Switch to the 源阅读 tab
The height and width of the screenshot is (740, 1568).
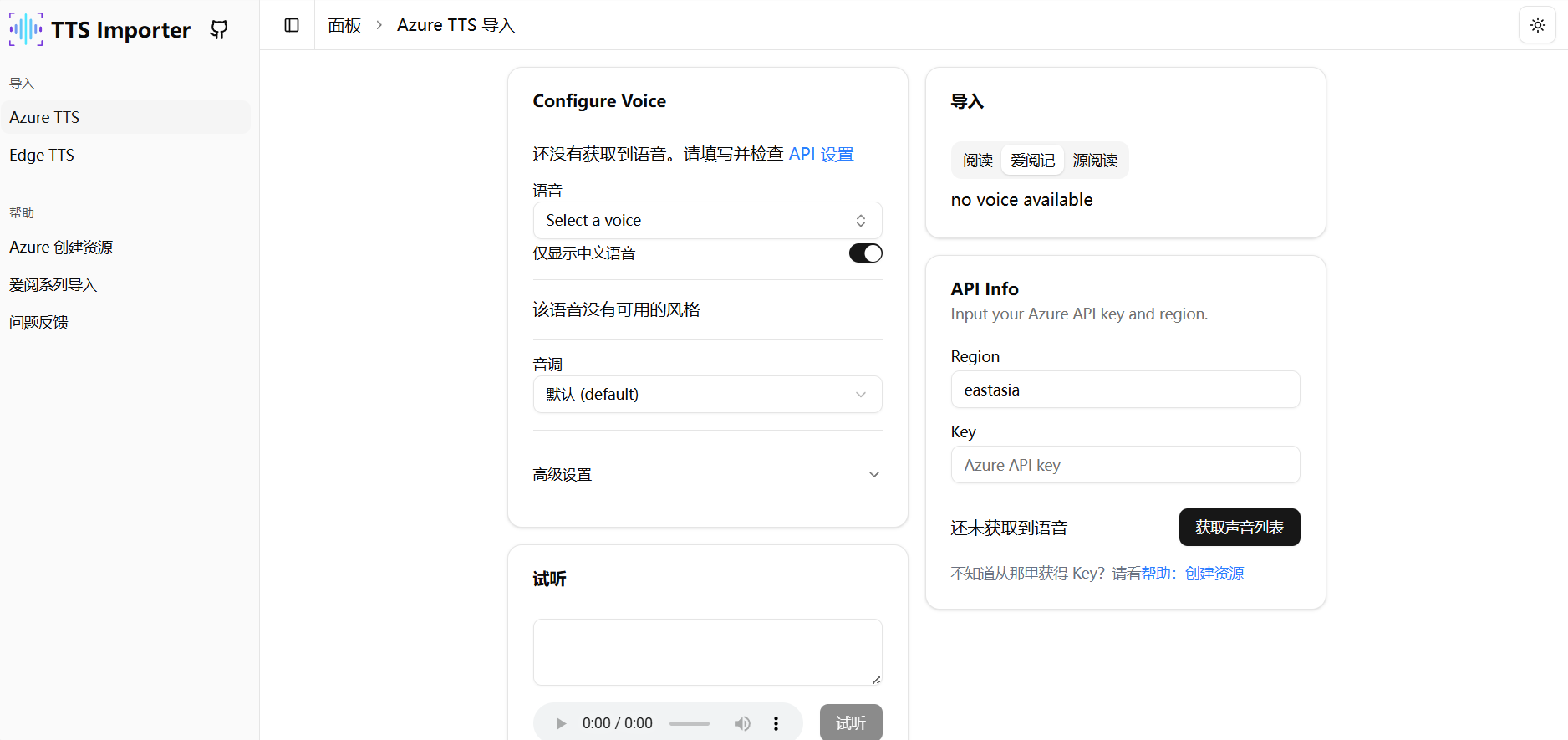click(x=1095, y=161)
